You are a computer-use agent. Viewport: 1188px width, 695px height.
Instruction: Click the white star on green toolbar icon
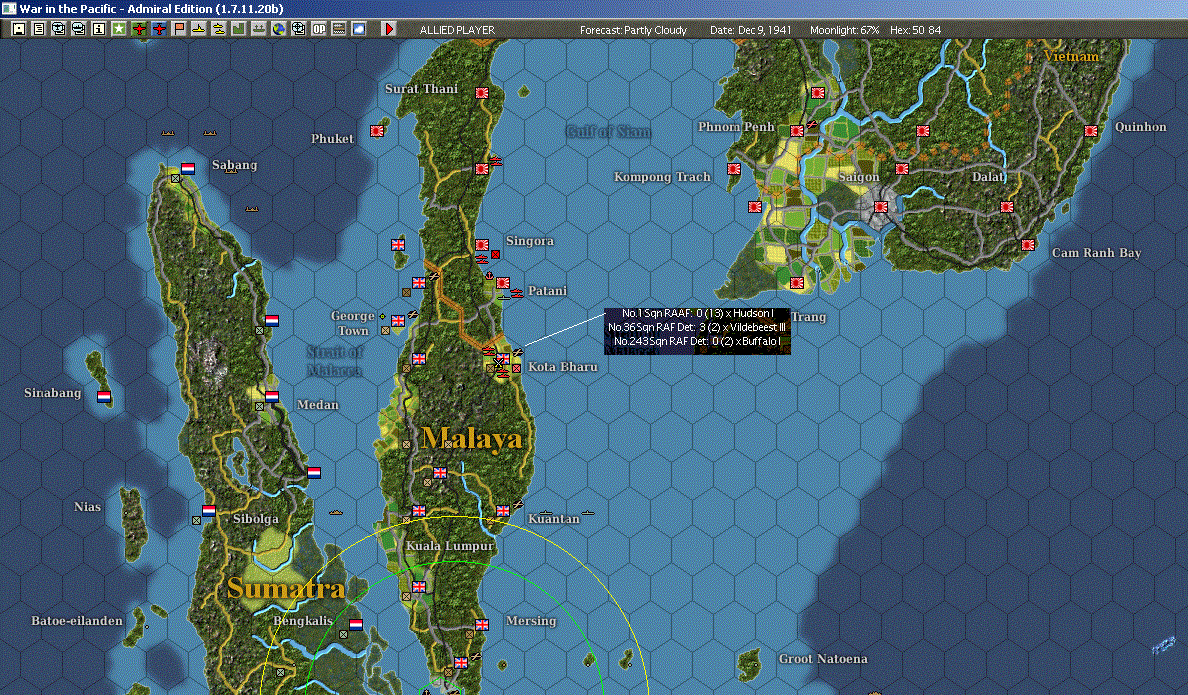click(119, 29)
